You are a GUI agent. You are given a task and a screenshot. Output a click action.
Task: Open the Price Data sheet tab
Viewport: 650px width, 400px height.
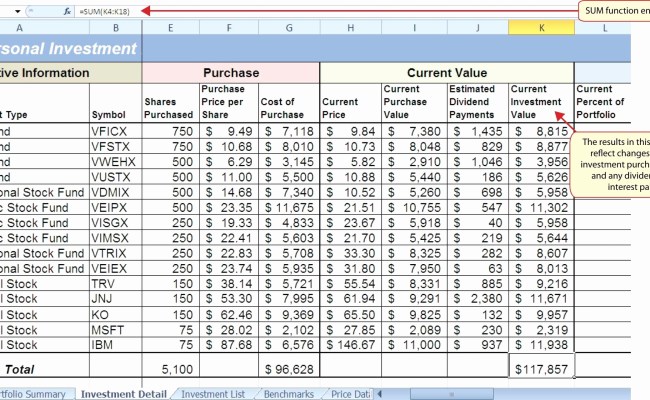[x=350, y=394]
